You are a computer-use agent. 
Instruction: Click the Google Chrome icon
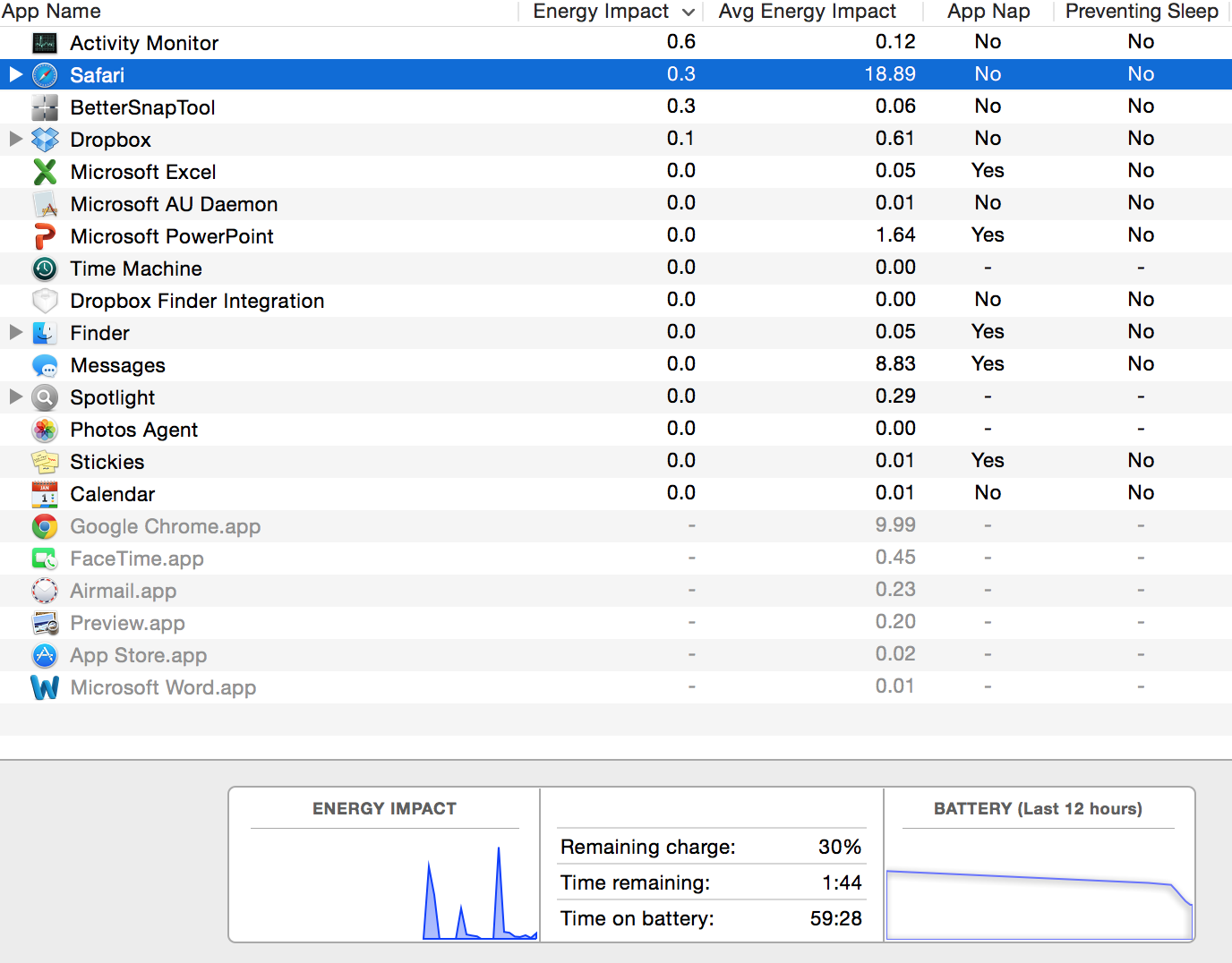(x=45, y=526)
